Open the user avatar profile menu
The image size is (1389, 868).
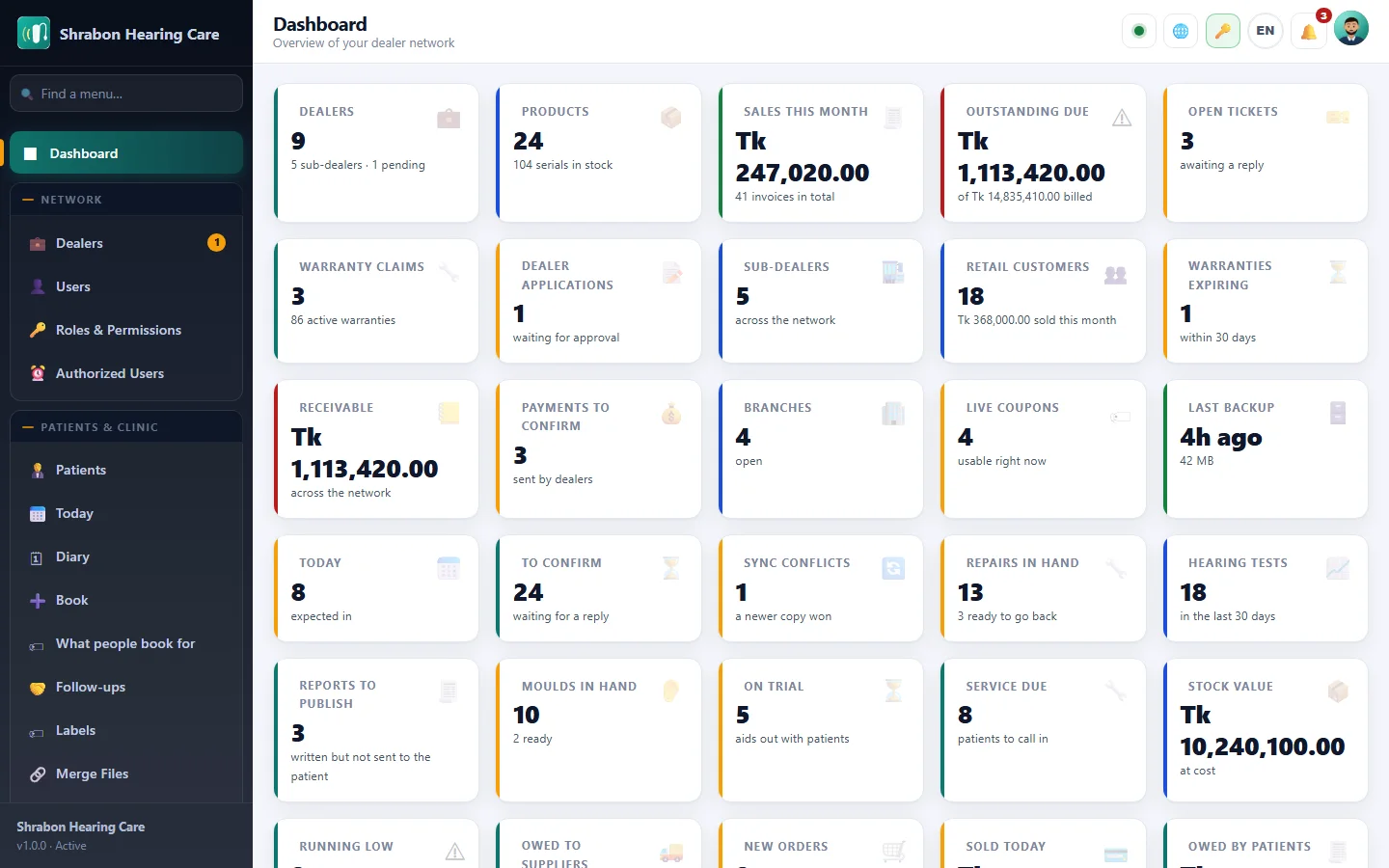pos(1351,29)
